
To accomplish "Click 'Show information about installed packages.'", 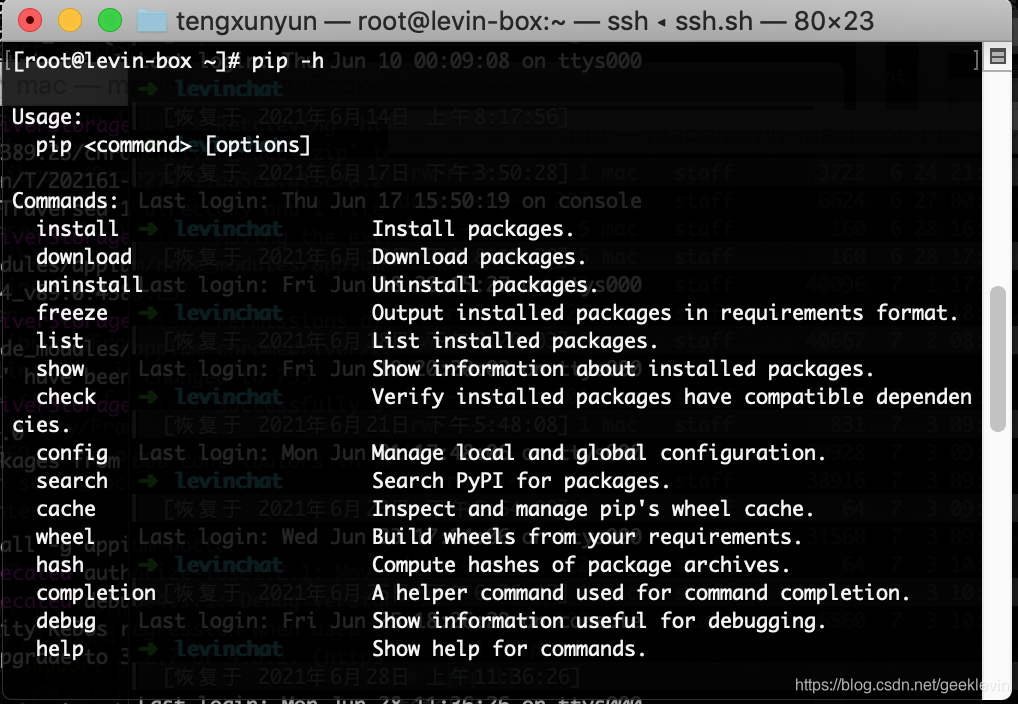I will tap(623, 369).
